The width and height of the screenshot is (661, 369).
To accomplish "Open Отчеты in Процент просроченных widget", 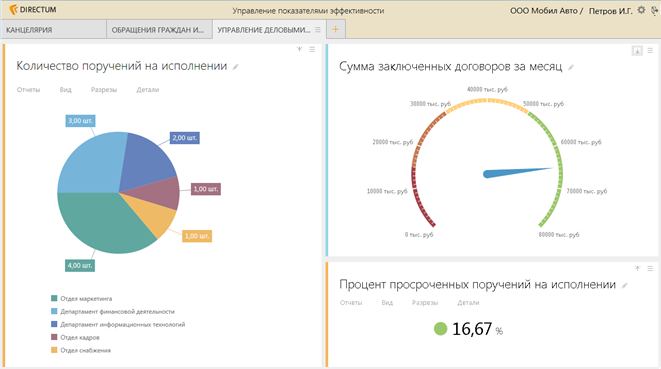I will tap(351, 302).
